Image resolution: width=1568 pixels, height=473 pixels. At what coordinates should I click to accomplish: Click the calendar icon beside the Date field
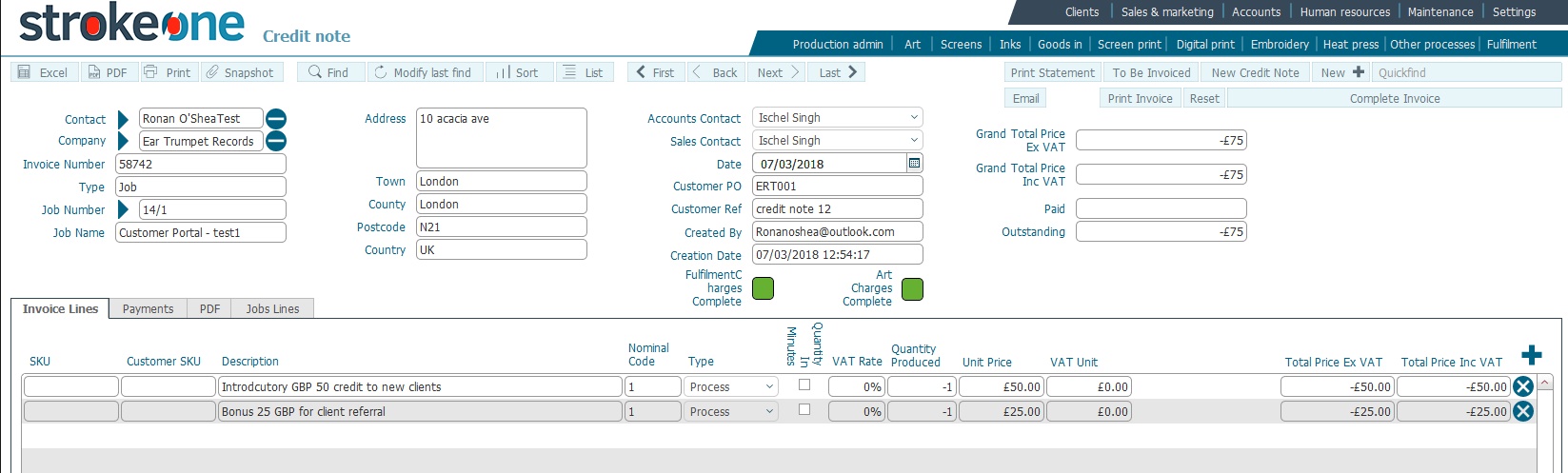(x=914, y=164)
